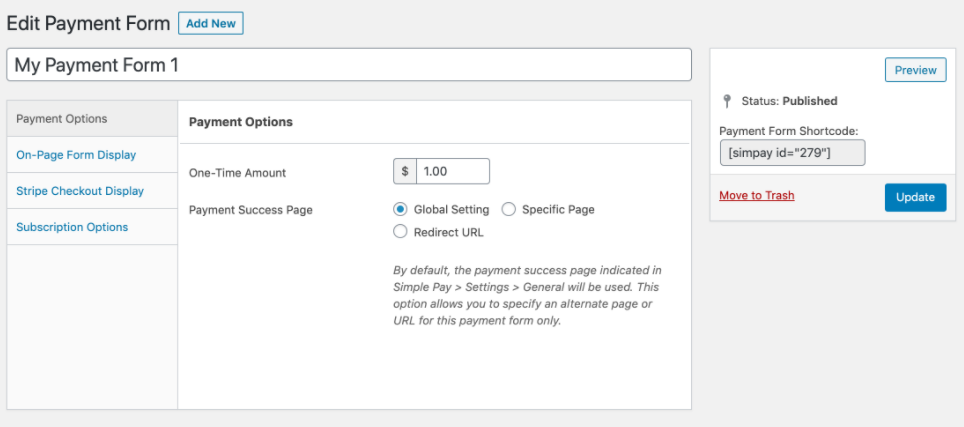The width and height of the screenshot is (964, 427).
Task: Click the Edit Payment Form heading
Action: tap(88, 23)
